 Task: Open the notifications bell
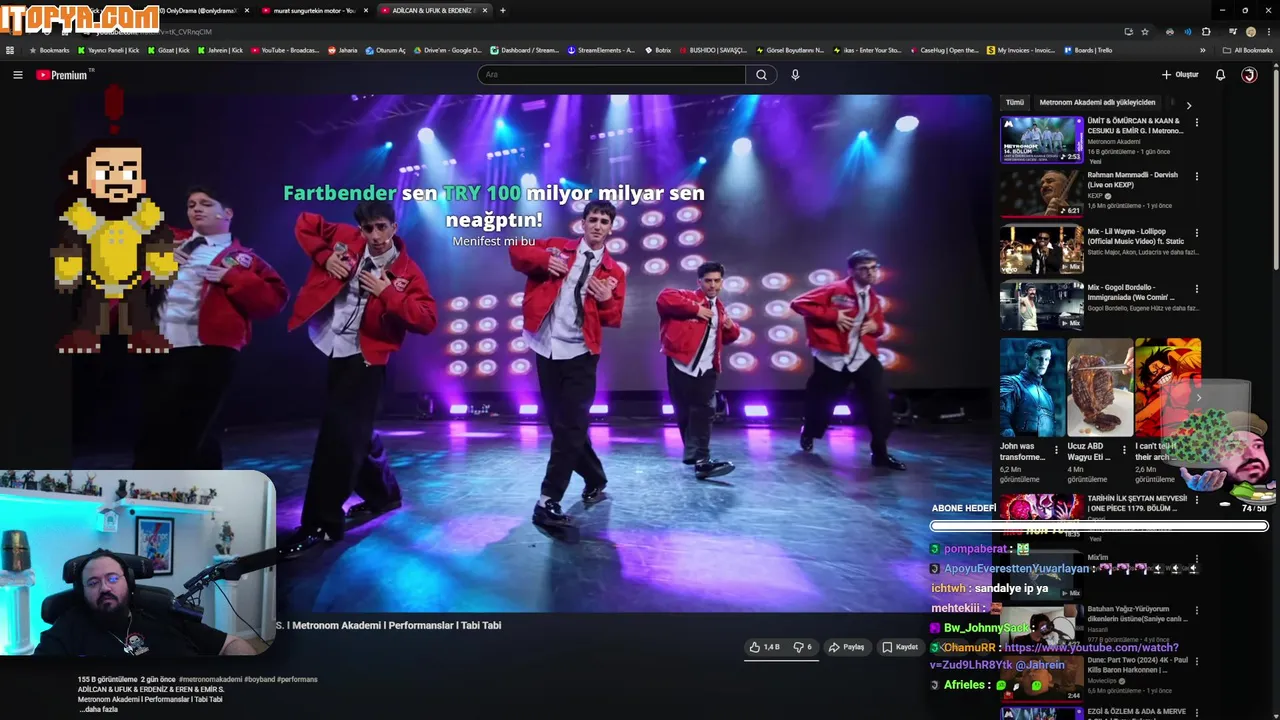pos(1220,75)
